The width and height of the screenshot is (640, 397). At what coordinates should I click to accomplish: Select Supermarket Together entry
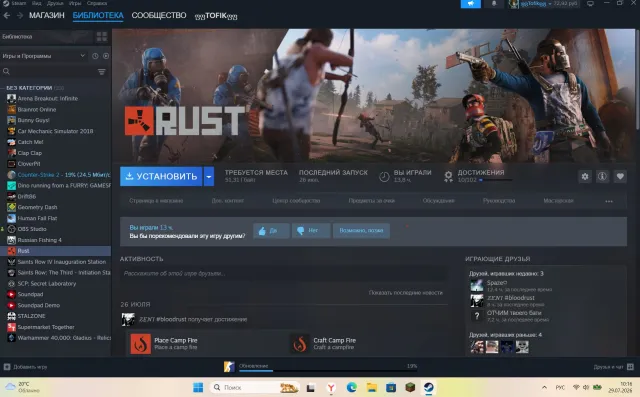coord(46,327)
